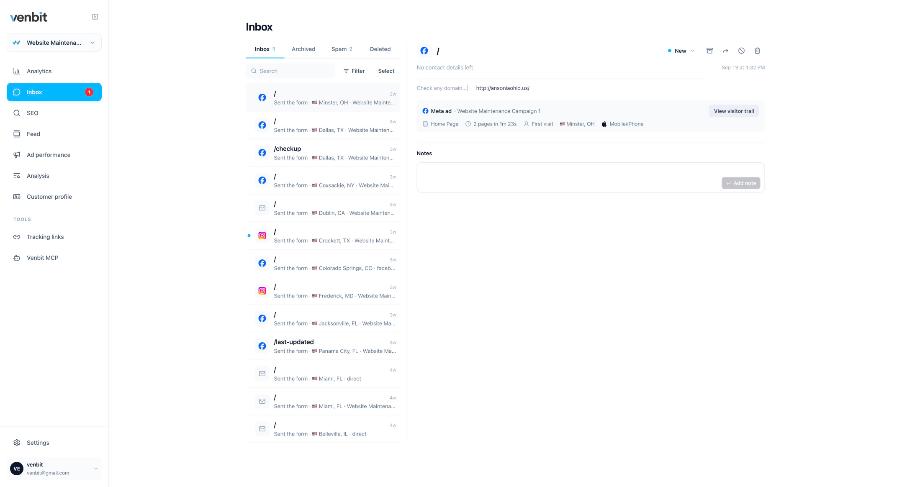This screenshot has width=902, height=487.
Task: Switch to the Archived tab
Action: click(303, 49)
